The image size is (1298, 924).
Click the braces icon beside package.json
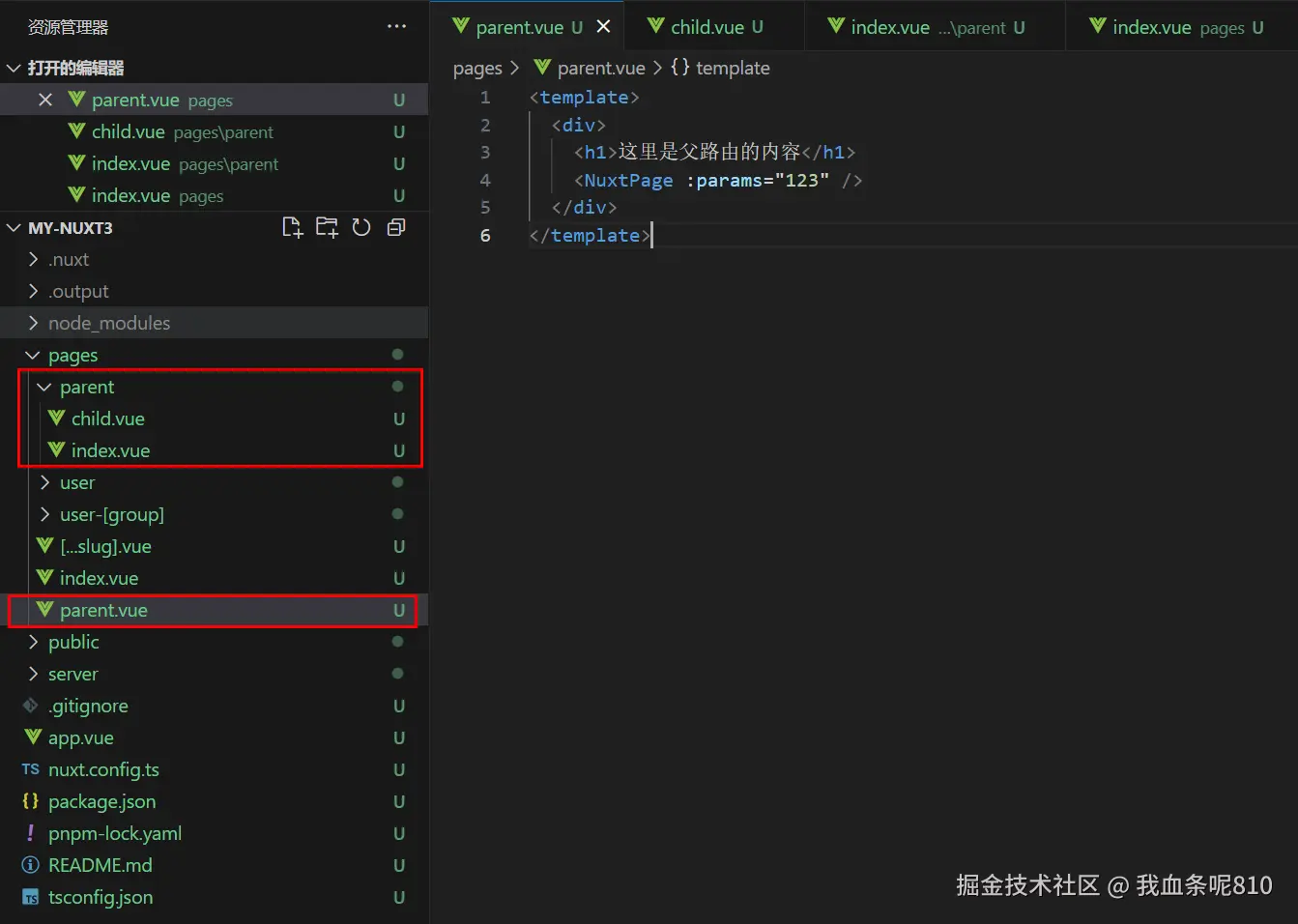tap(31, 801)
